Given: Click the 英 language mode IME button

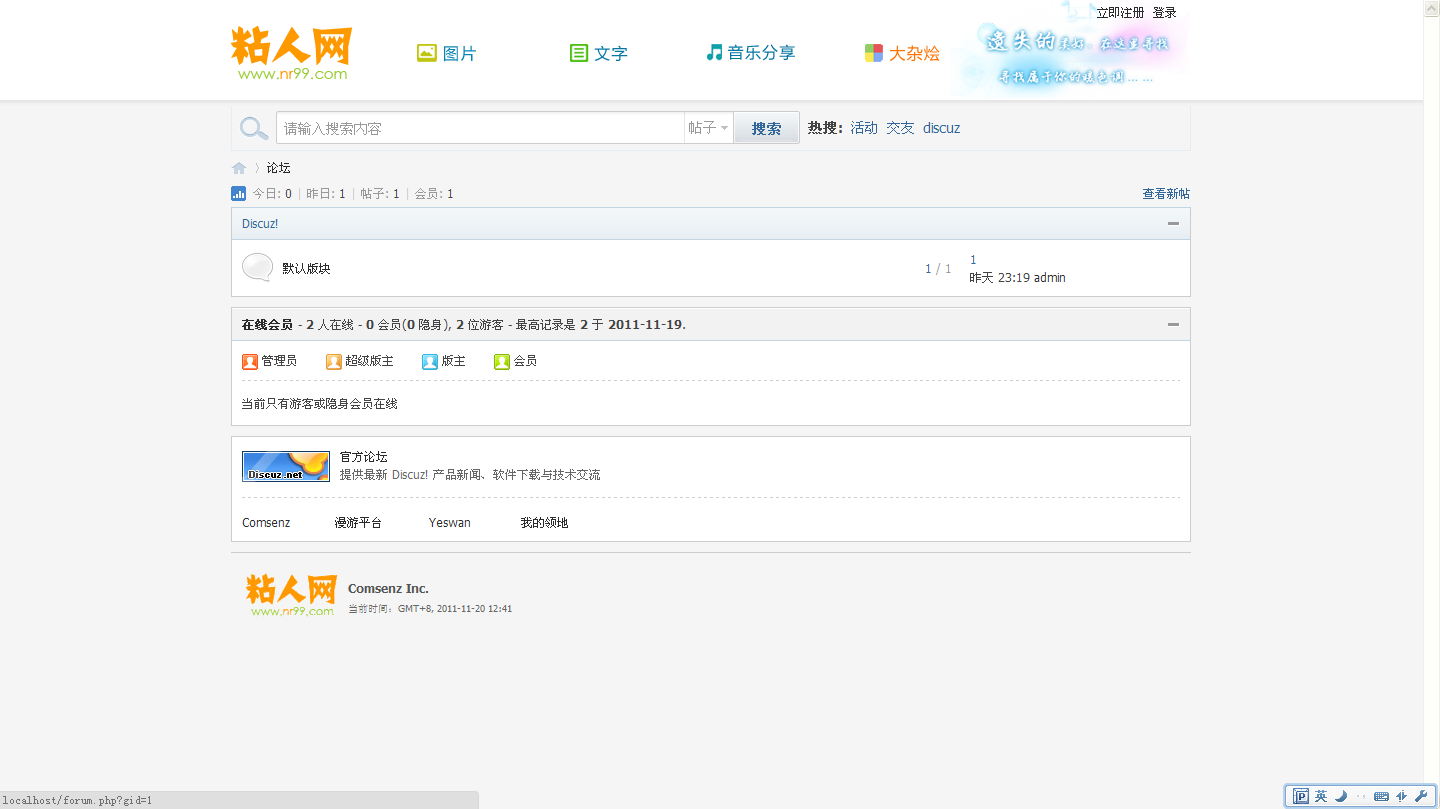Looking at the screenshot, I should pos(1321,796).
